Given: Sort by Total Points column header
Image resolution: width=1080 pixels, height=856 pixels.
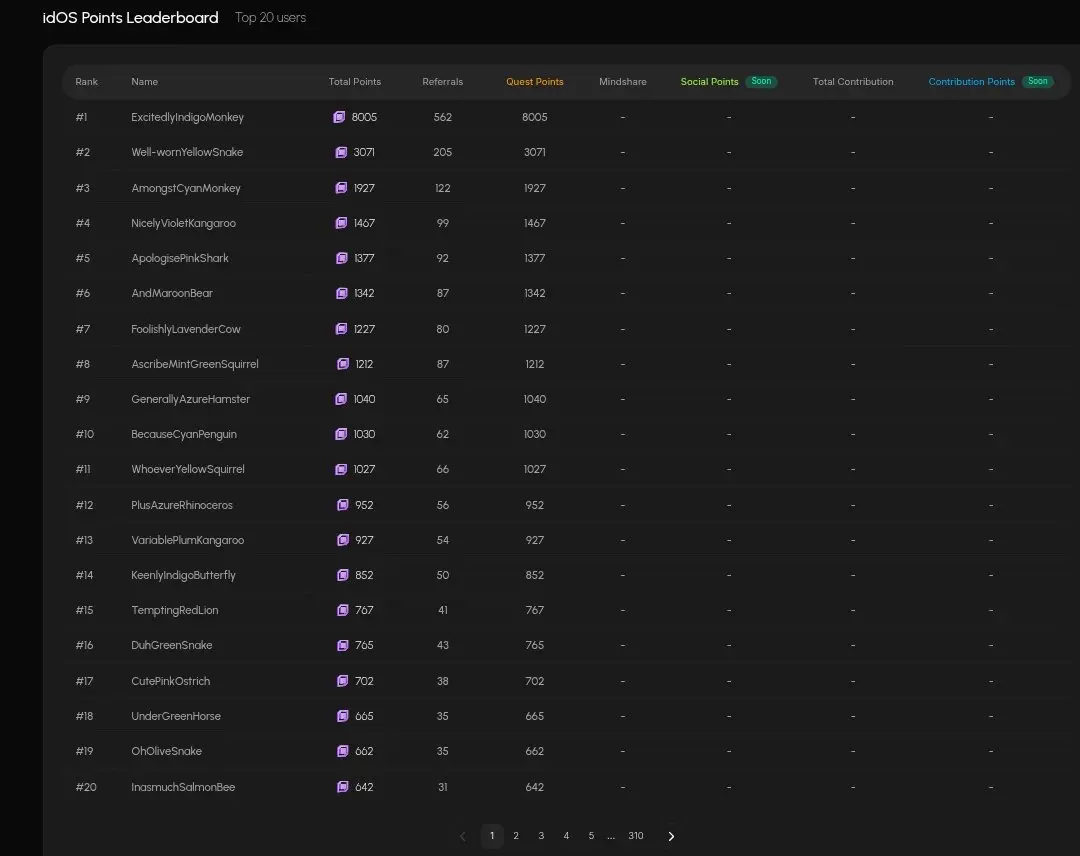Looking at the screenshot, I should 355,81.
